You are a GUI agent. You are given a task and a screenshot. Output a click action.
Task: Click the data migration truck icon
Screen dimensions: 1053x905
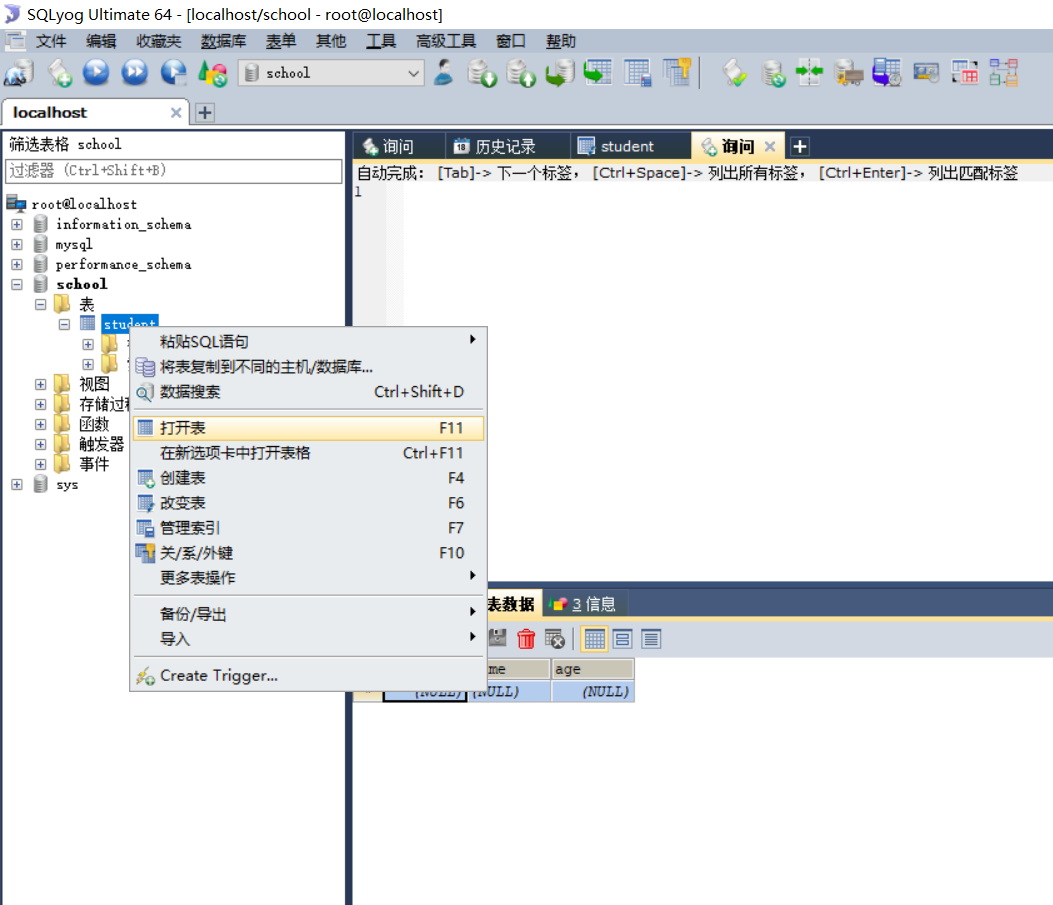click(849, 73)
